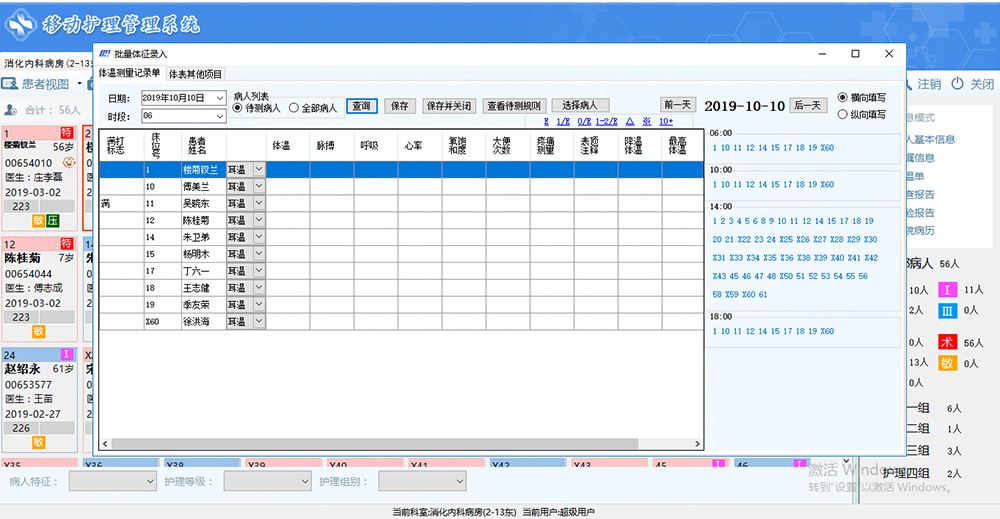The width and height of the screenshot is (1000, 519).
Task: Click the 1/E shortcut link
Action: pos(563,121)
